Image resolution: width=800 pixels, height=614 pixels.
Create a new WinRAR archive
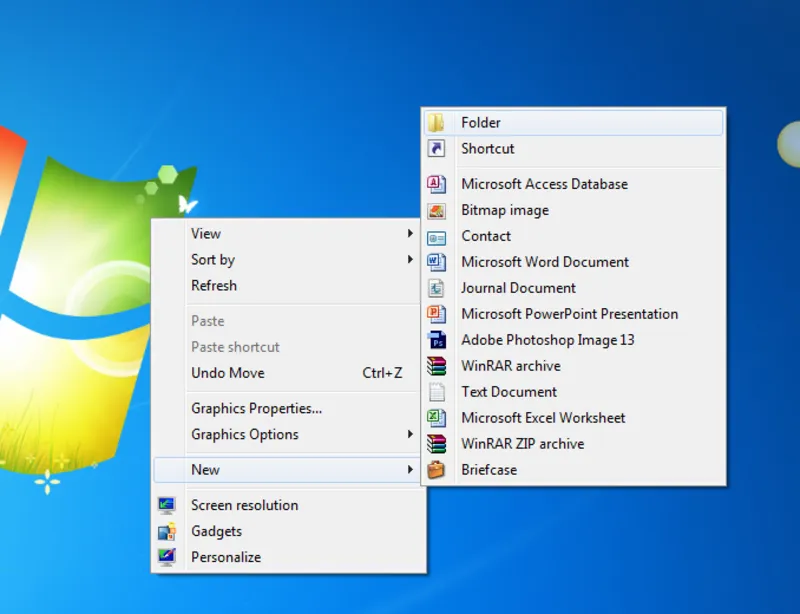pyautogui.click(x=573, y=366)
